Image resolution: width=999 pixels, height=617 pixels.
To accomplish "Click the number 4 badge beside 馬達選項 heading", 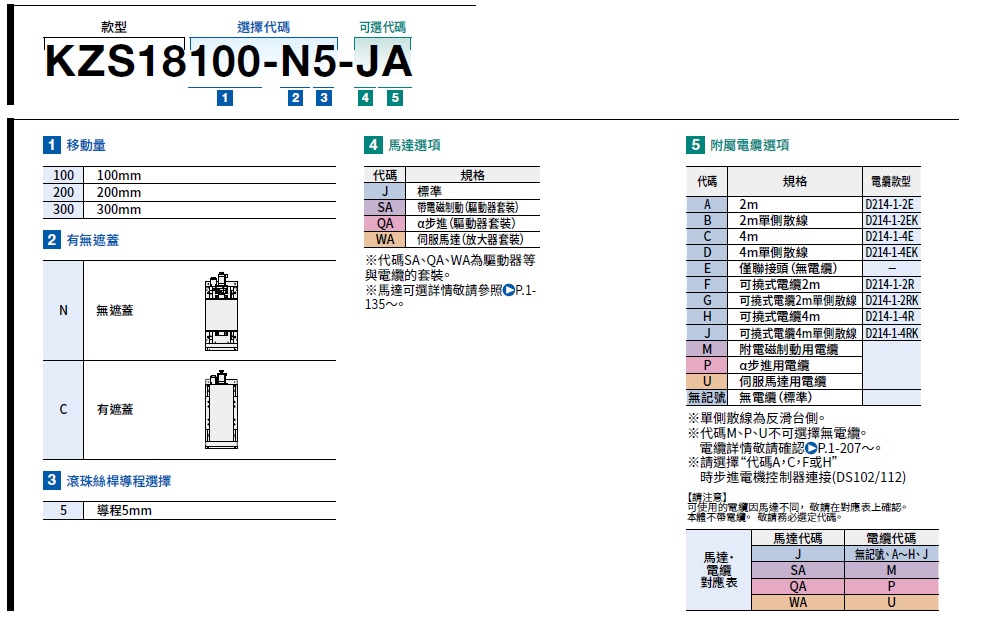I will click(x=372, y=146).
